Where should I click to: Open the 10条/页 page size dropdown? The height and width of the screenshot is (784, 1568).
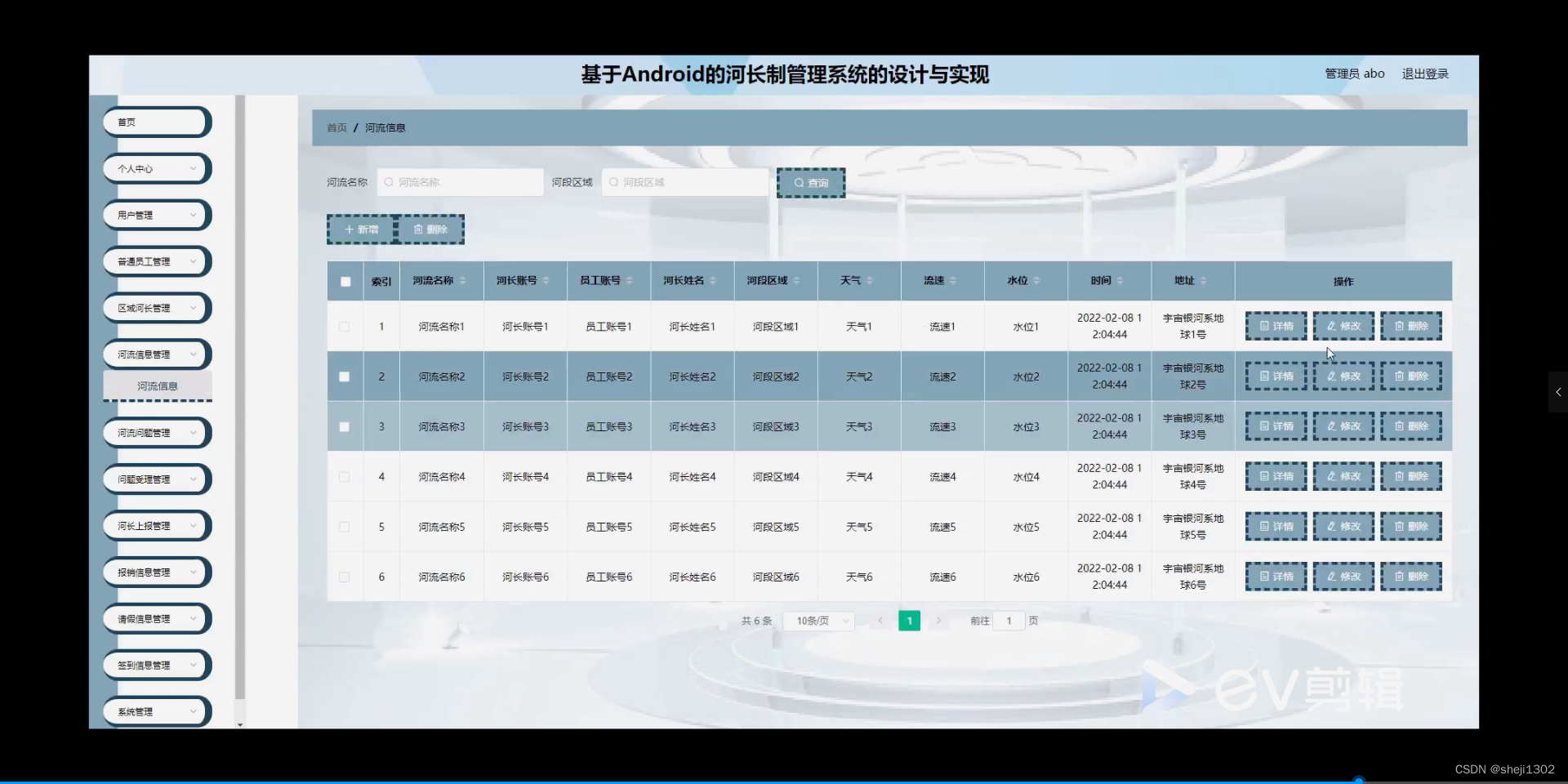coord(817,621)
